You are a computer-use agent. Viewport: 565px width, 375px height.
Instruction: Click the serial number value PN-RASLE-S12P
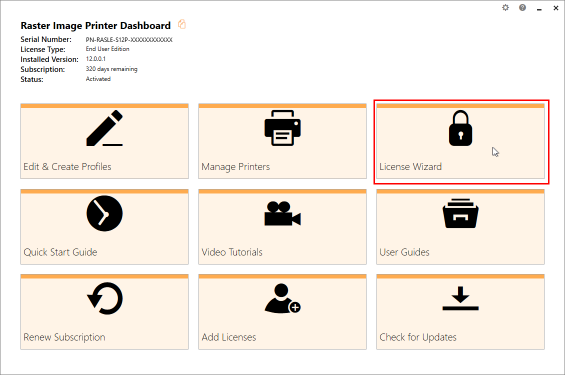coord(129,40)
